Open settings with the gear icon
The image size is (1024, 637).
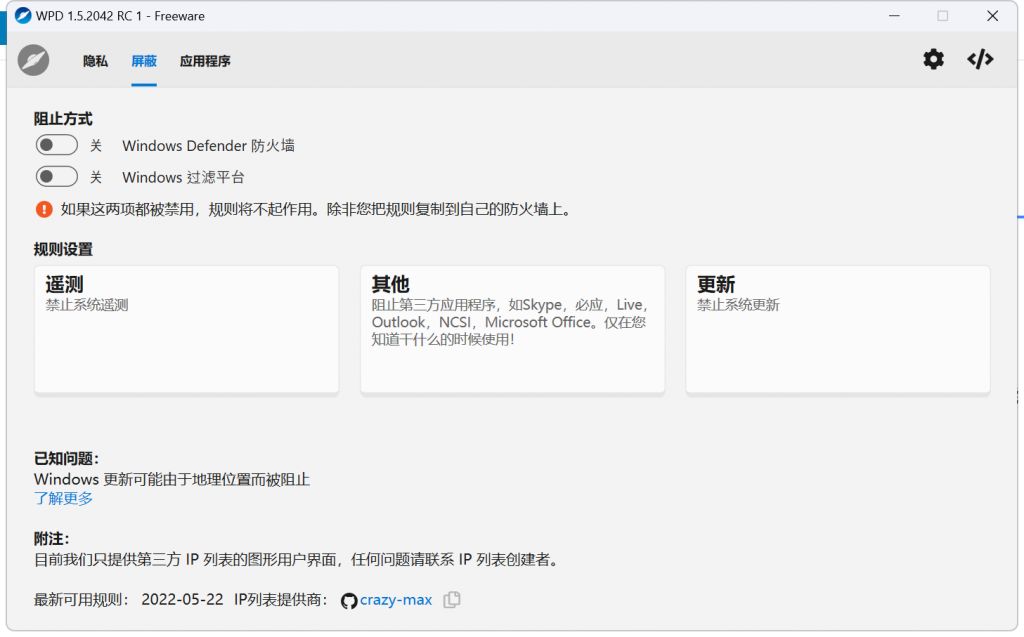[933, 60]
